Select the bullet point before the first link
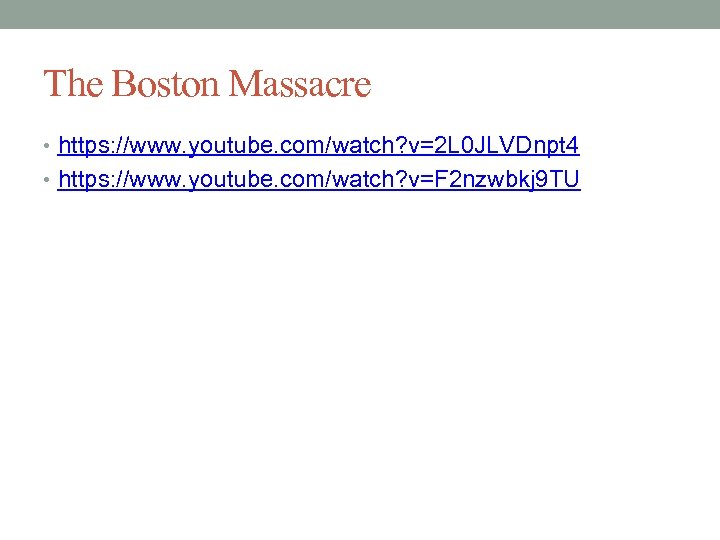720x540 pixels. 46,146
